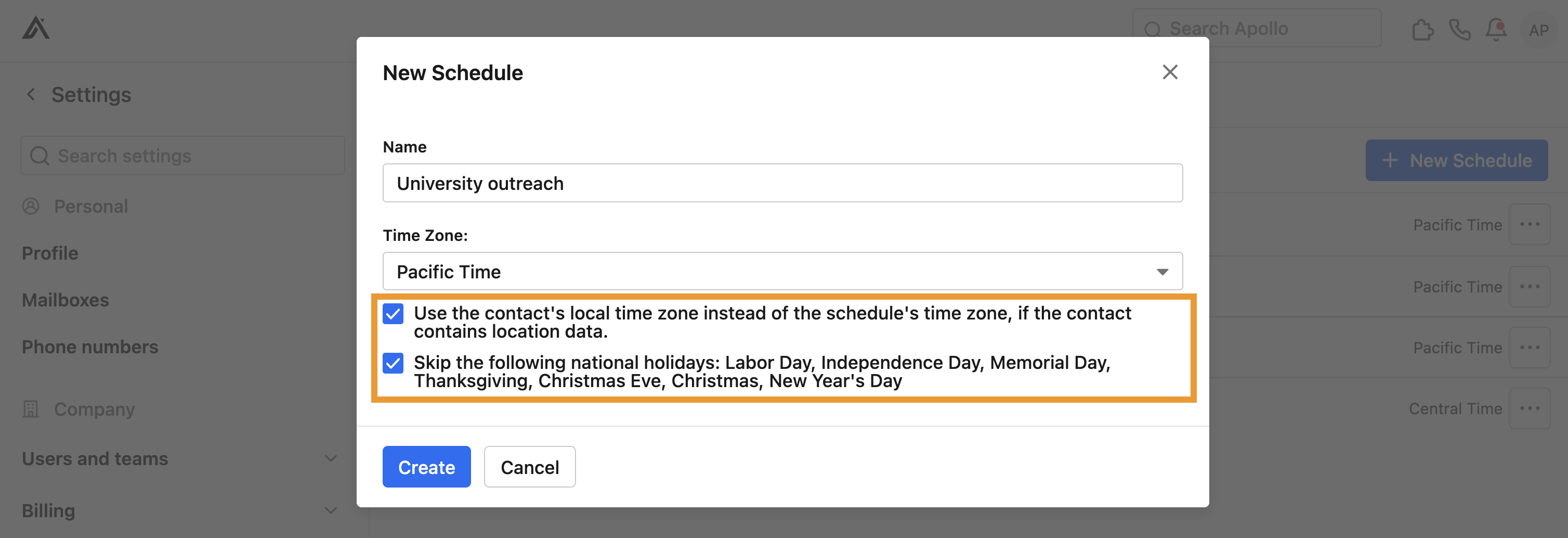The height and width of the screenshot is (538, 1568).
Task: Toggle the Labor Day holidays checkbox
Action: [393, 363]
